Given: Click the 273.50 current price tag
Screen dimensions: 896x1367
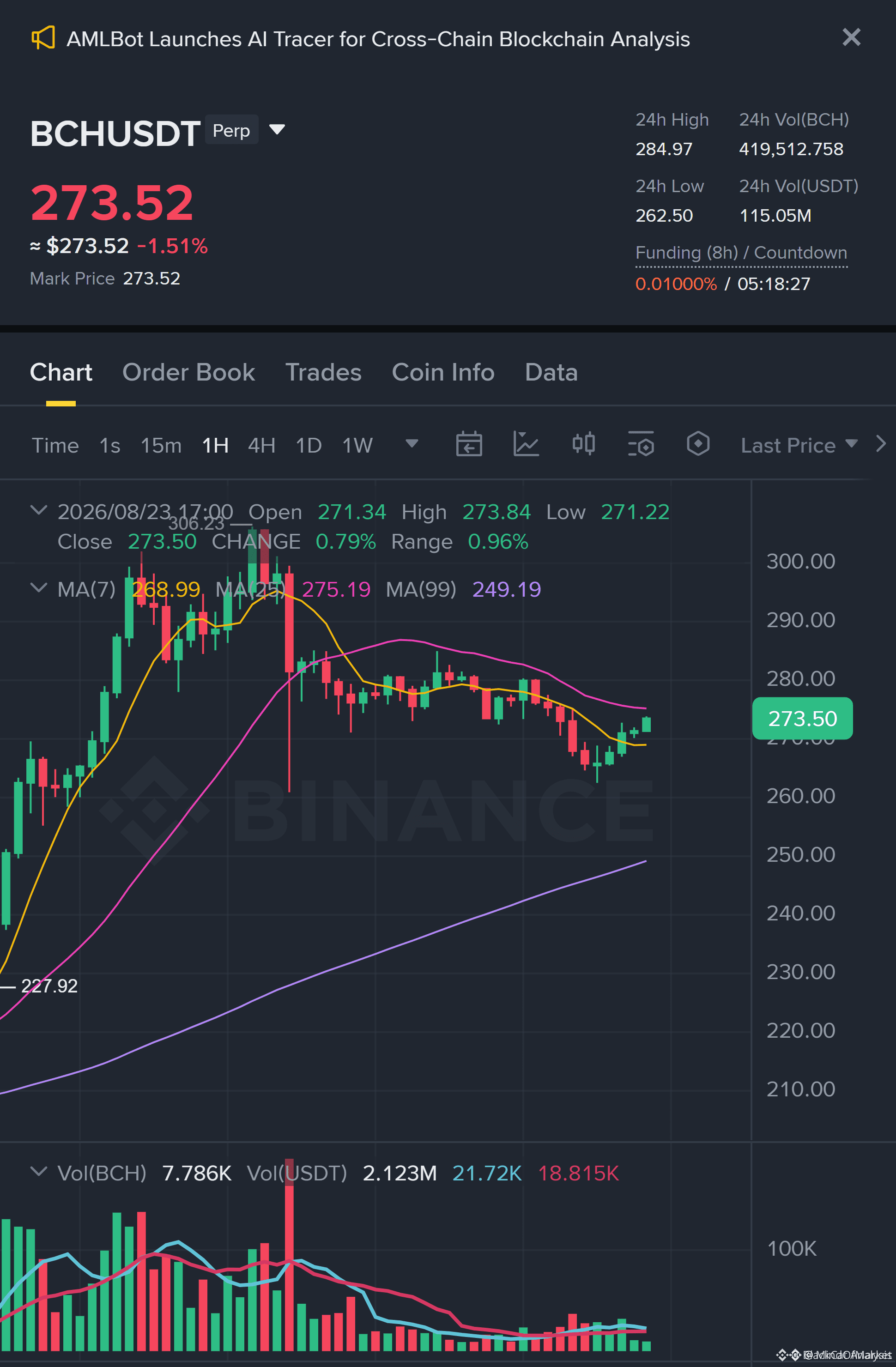Looking at the screenshot, I should 802,719.
